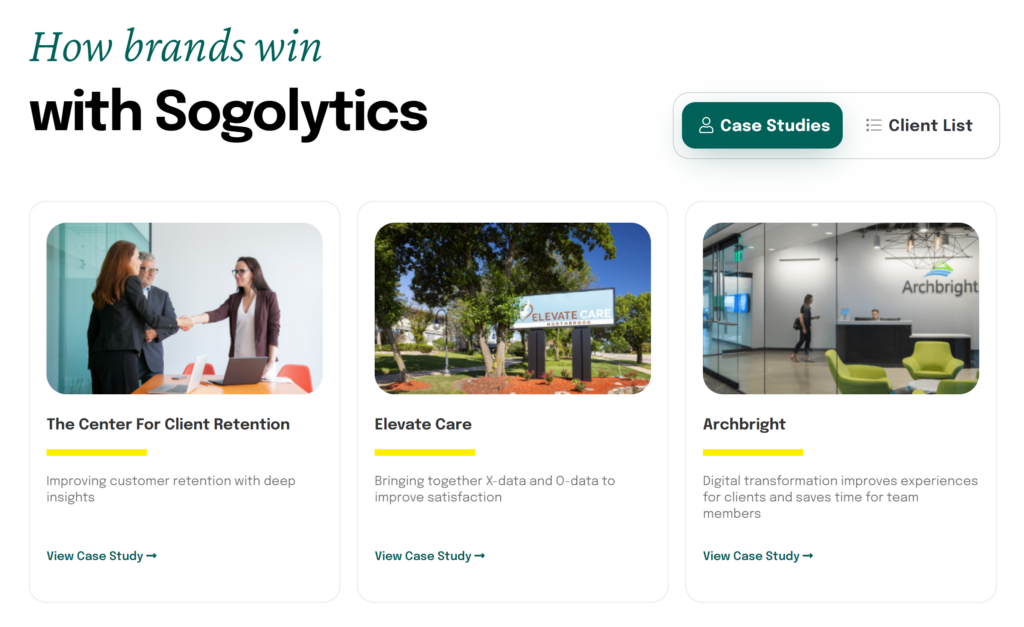Click the arrow icon on Archbright's View Case Study
This screenshot has height=627, width=1024.
(x=808, y=556)
